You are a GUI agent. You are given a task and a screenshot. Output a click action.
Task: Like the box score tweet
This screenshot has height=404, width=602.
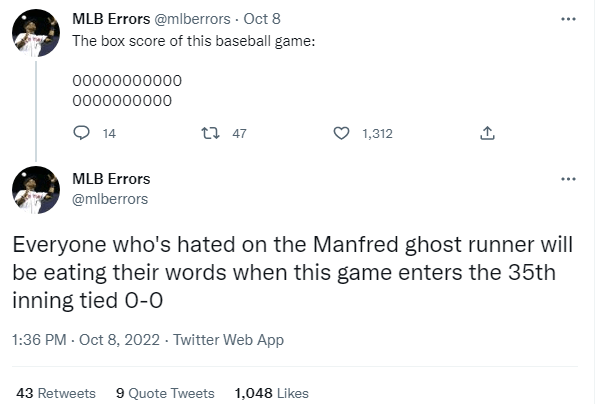tap(342, 133)
